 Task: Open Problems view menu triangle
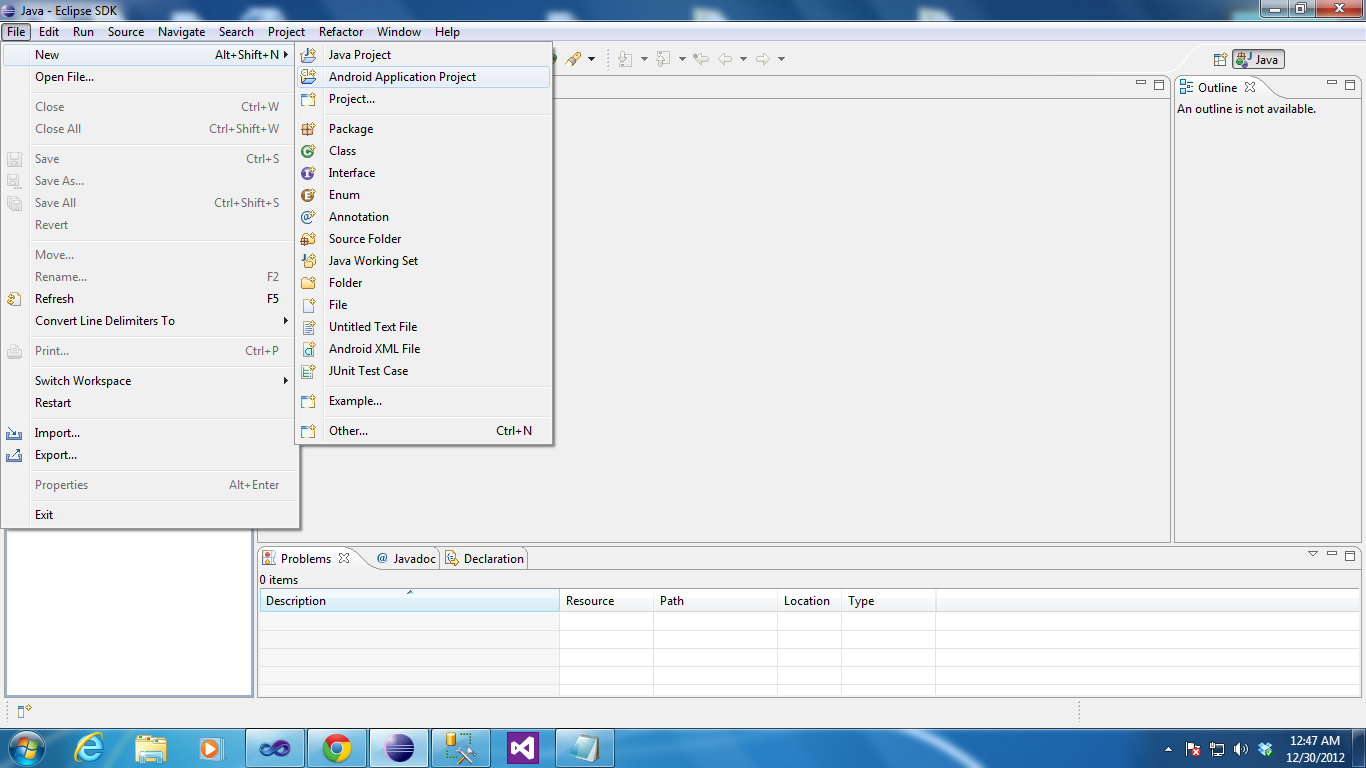1313,554
